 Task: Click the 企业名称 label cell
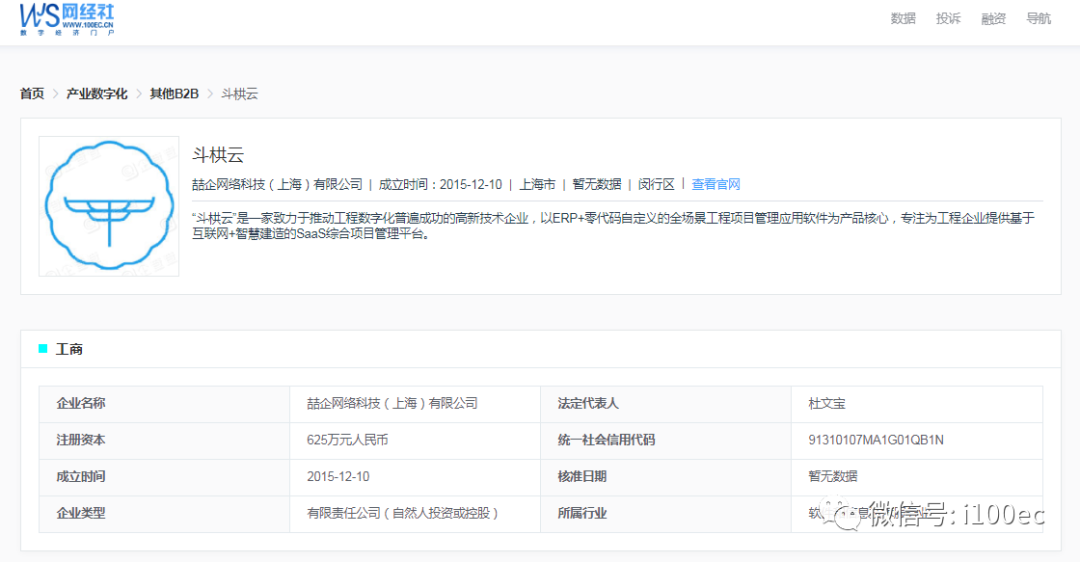(x=165, y=404)
